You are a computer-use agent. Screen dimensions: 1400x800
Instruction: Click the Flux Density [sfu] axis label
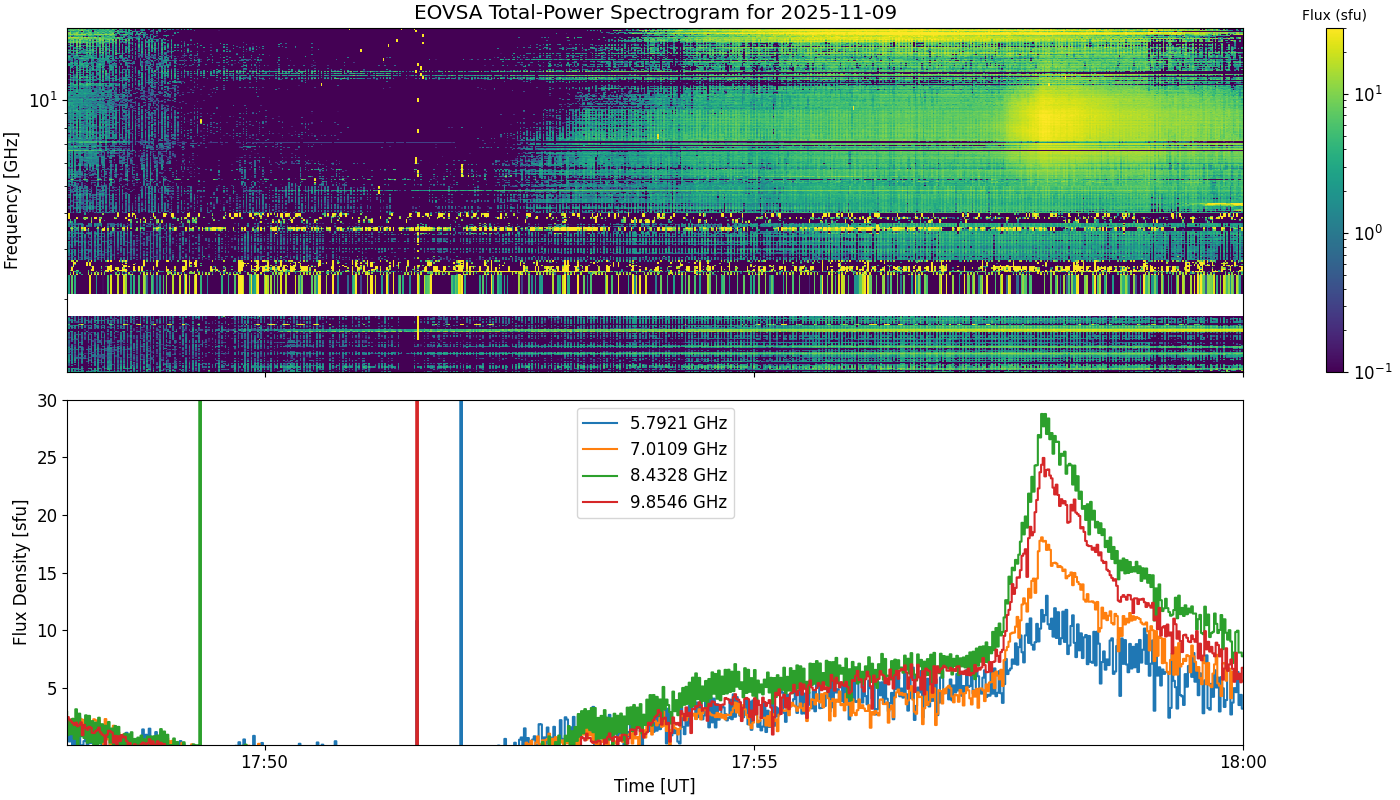tap(20, 573)
